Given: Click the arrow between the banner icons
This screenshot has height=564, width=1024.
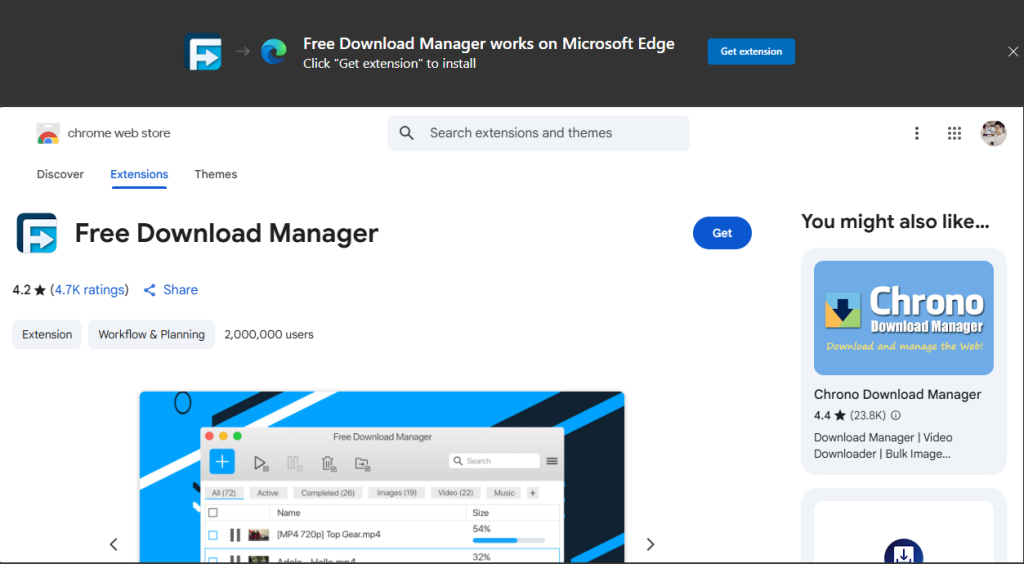Looking at the screenshot, I should click(243, 52).
